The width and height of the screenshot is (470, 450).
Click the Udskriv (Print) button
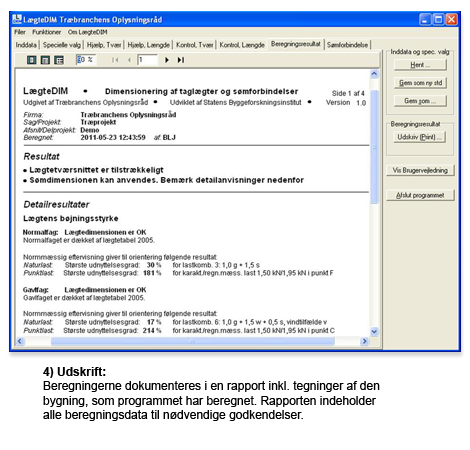coord(420,137)
